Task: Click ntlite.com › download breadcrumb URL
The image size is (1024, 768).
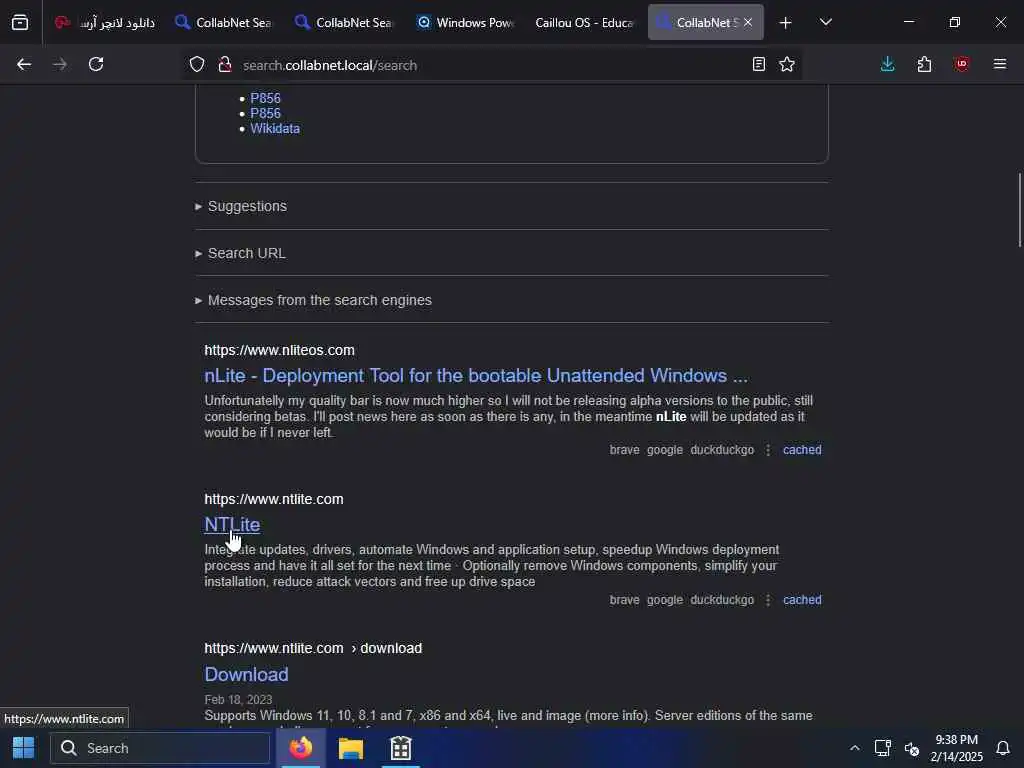Action: (313, 648)
